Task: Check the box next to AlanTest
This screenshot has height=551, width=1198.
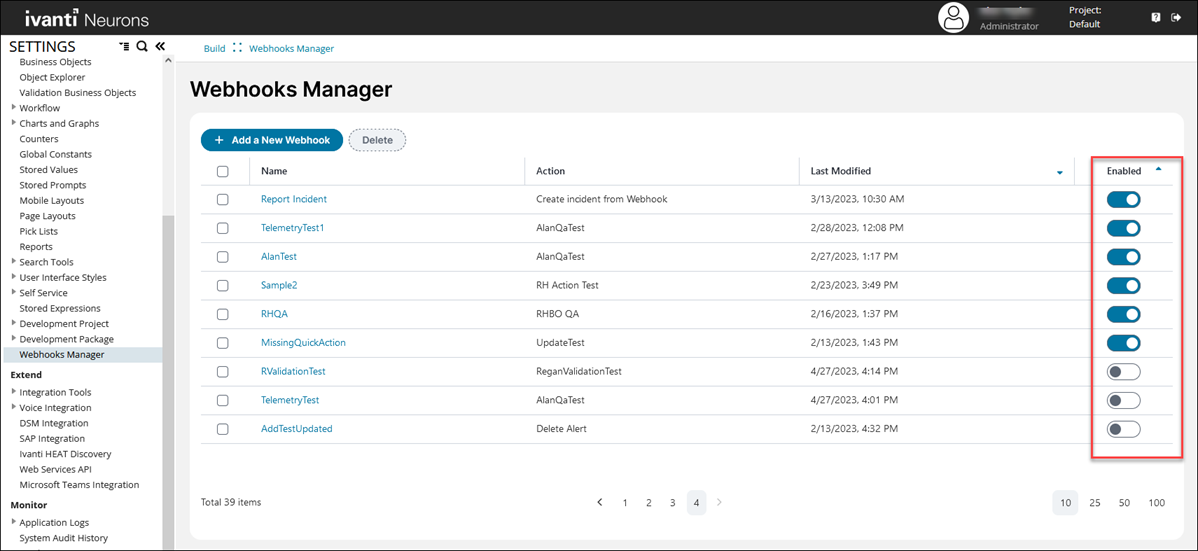Action: click(223, 257)
